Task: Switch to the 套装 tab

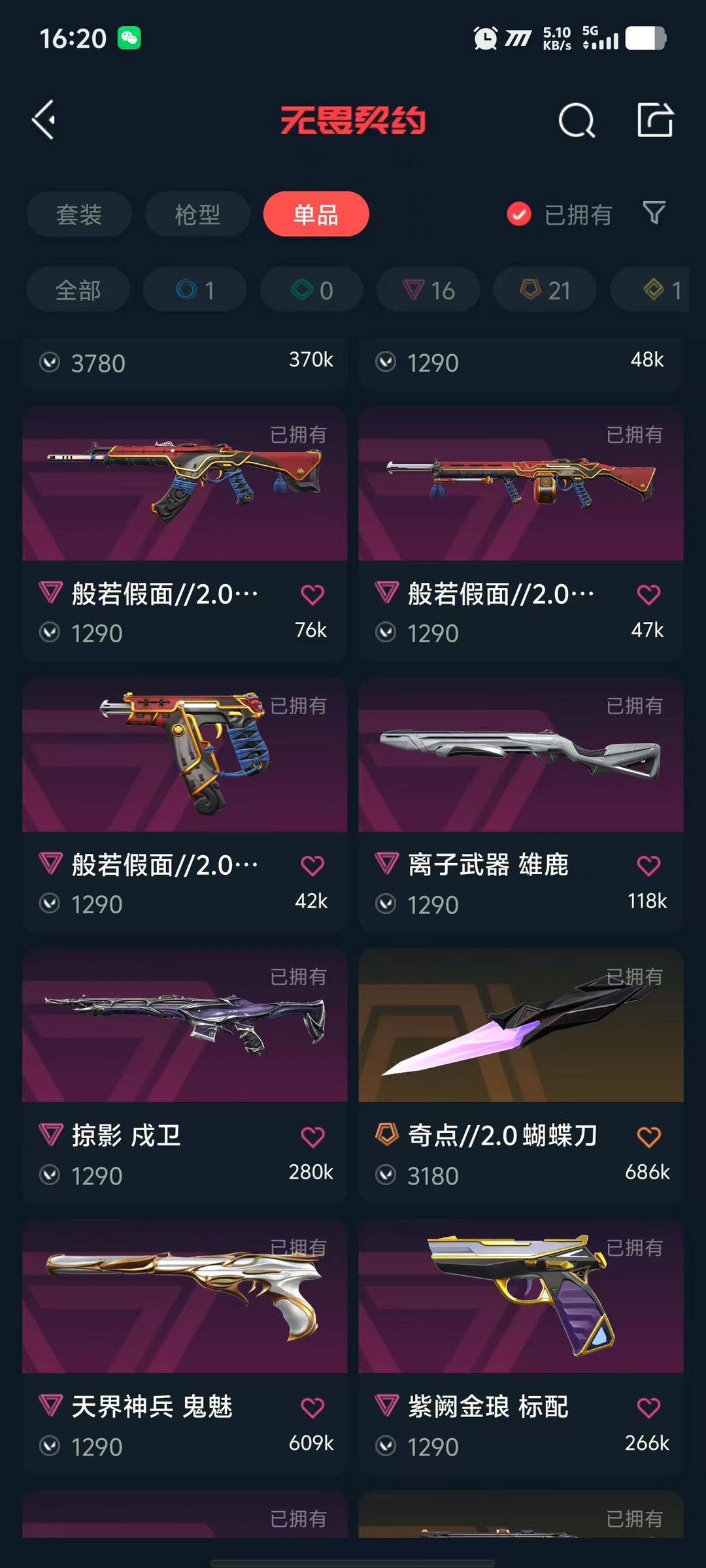Action: coord(79,214)
